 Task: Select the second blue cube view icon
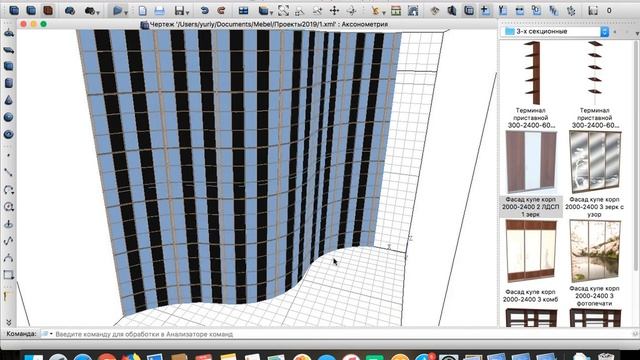tap(31, 10)
